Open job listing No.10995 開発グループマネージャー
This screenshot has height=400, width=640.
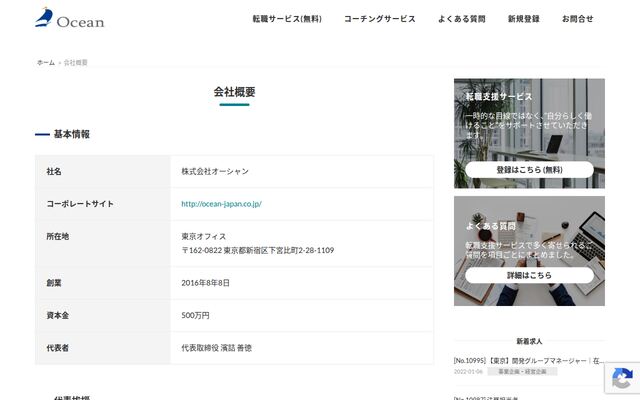[x=529, y=361]
